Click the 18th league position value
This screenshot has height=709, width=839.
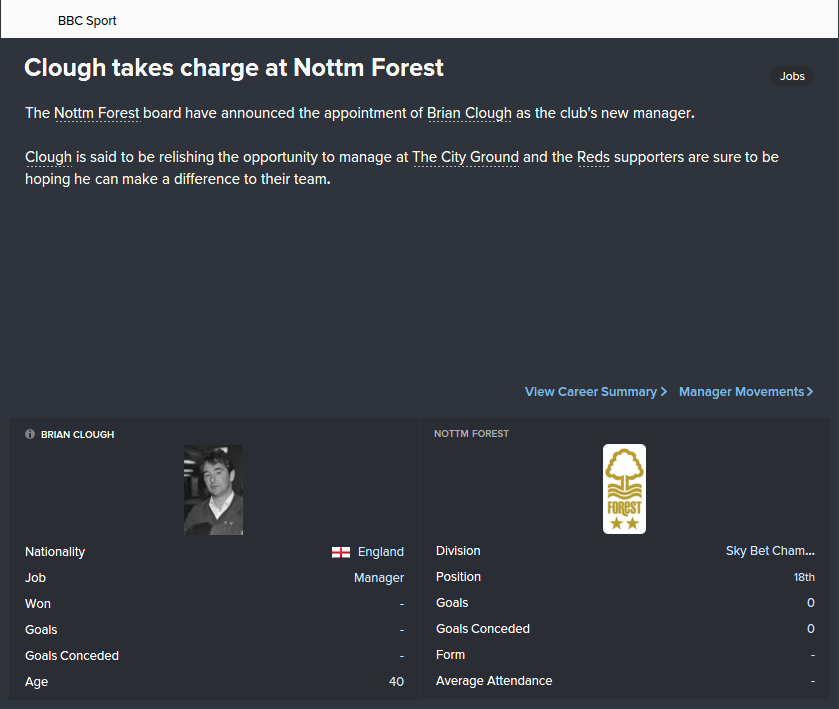click(804, 577)
